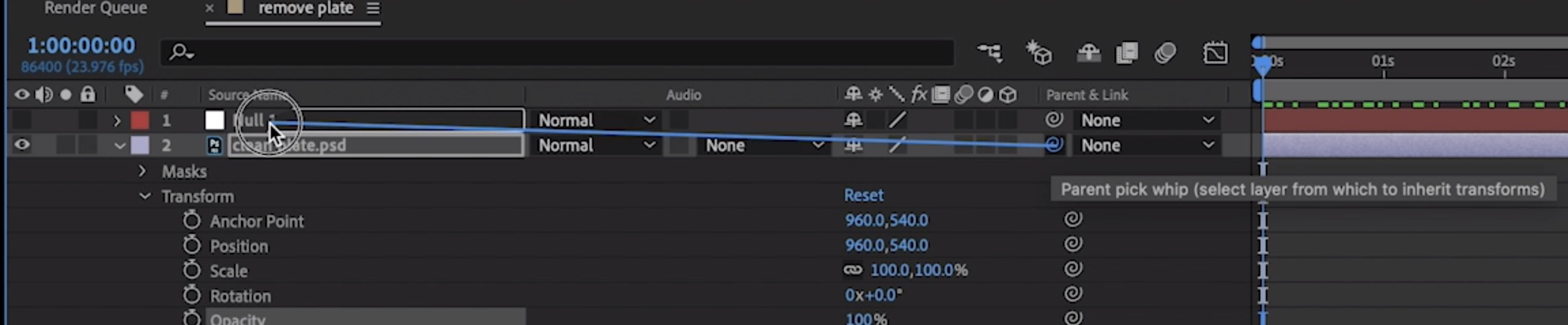Expand the Masks property group
The image size is (1568, 325).
(x=142, y=171)
